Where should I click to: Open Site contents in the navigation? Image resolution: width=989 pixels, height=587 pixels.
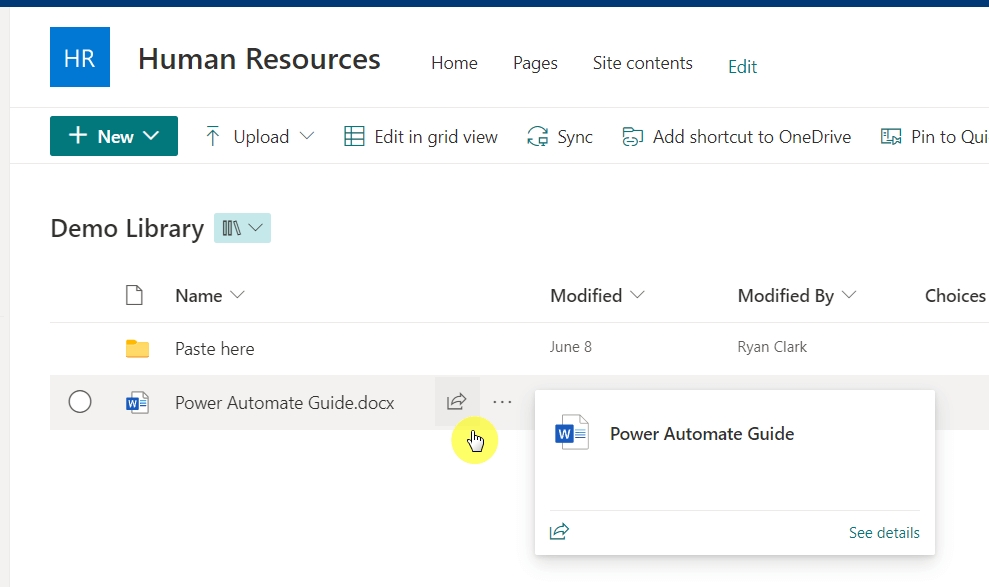point(642,63)
